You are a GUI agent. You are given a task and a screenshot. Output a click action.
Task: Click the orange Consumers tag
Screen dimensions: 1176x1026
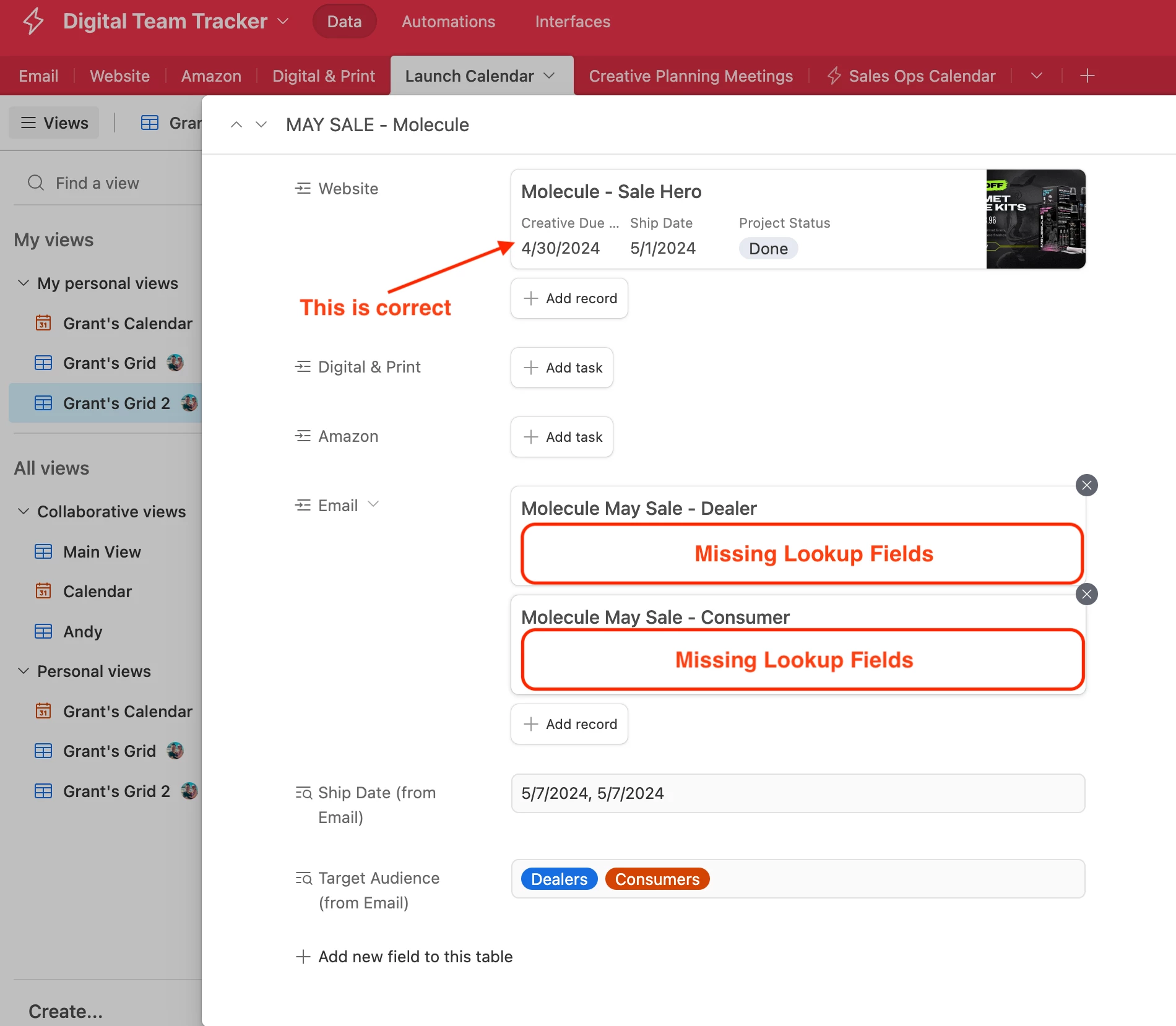tap(657, 879)
